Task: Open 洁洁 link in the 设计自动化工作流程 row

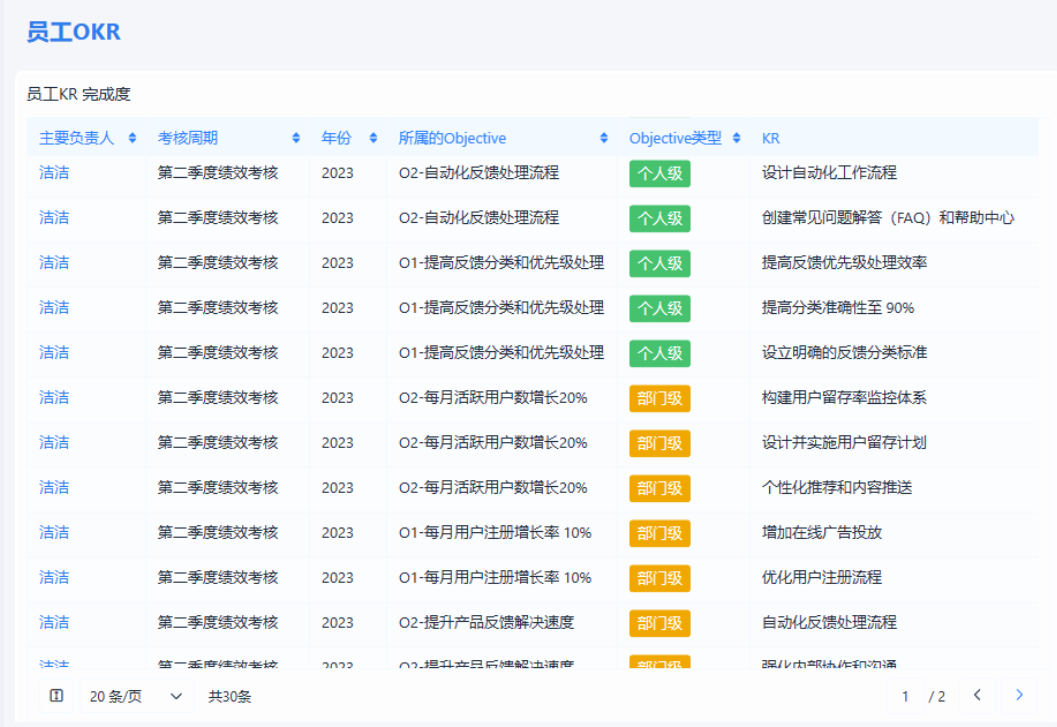Action: [x=54, y=173]
